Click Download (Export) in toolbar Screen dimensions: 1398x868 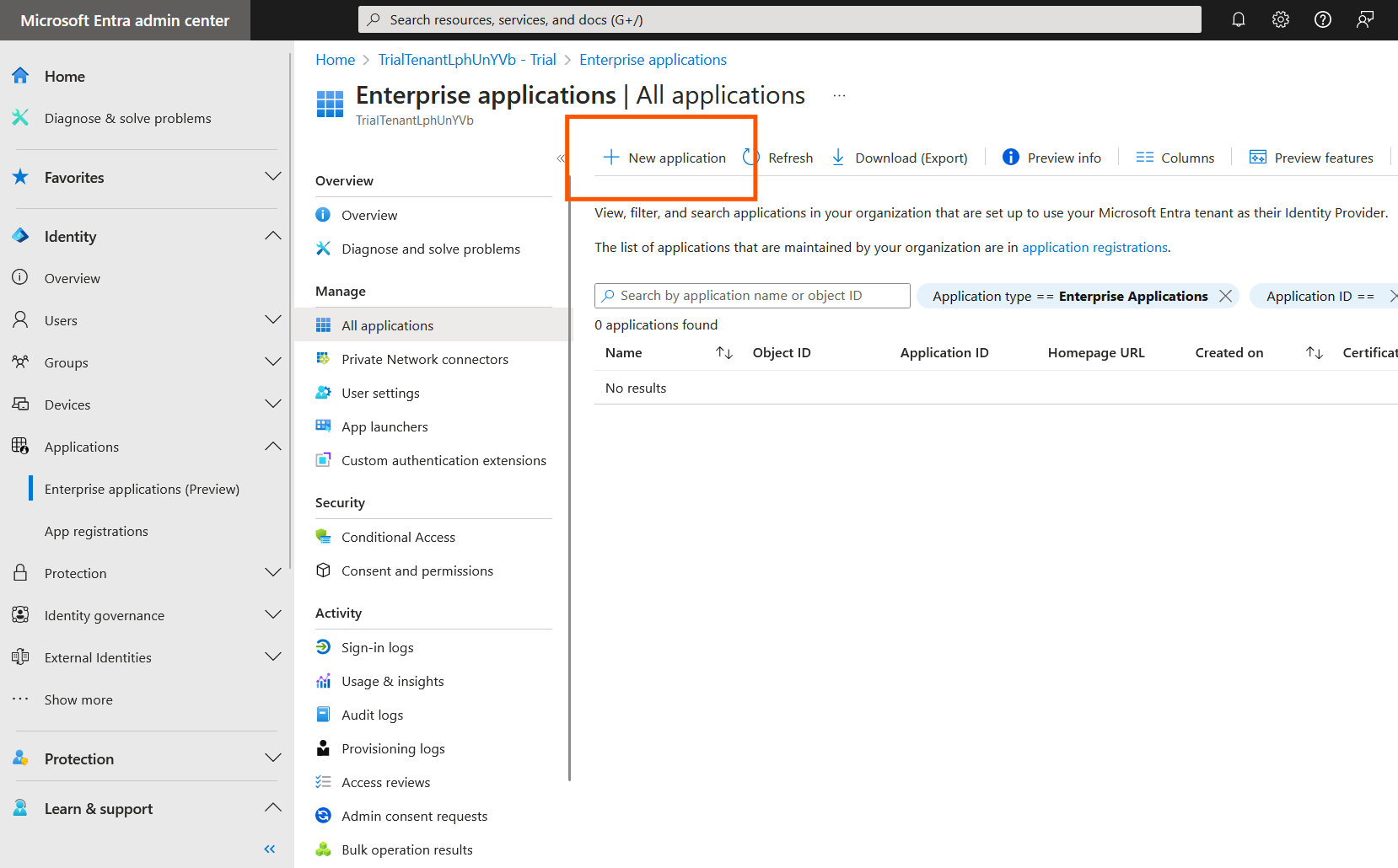(900, 158)
